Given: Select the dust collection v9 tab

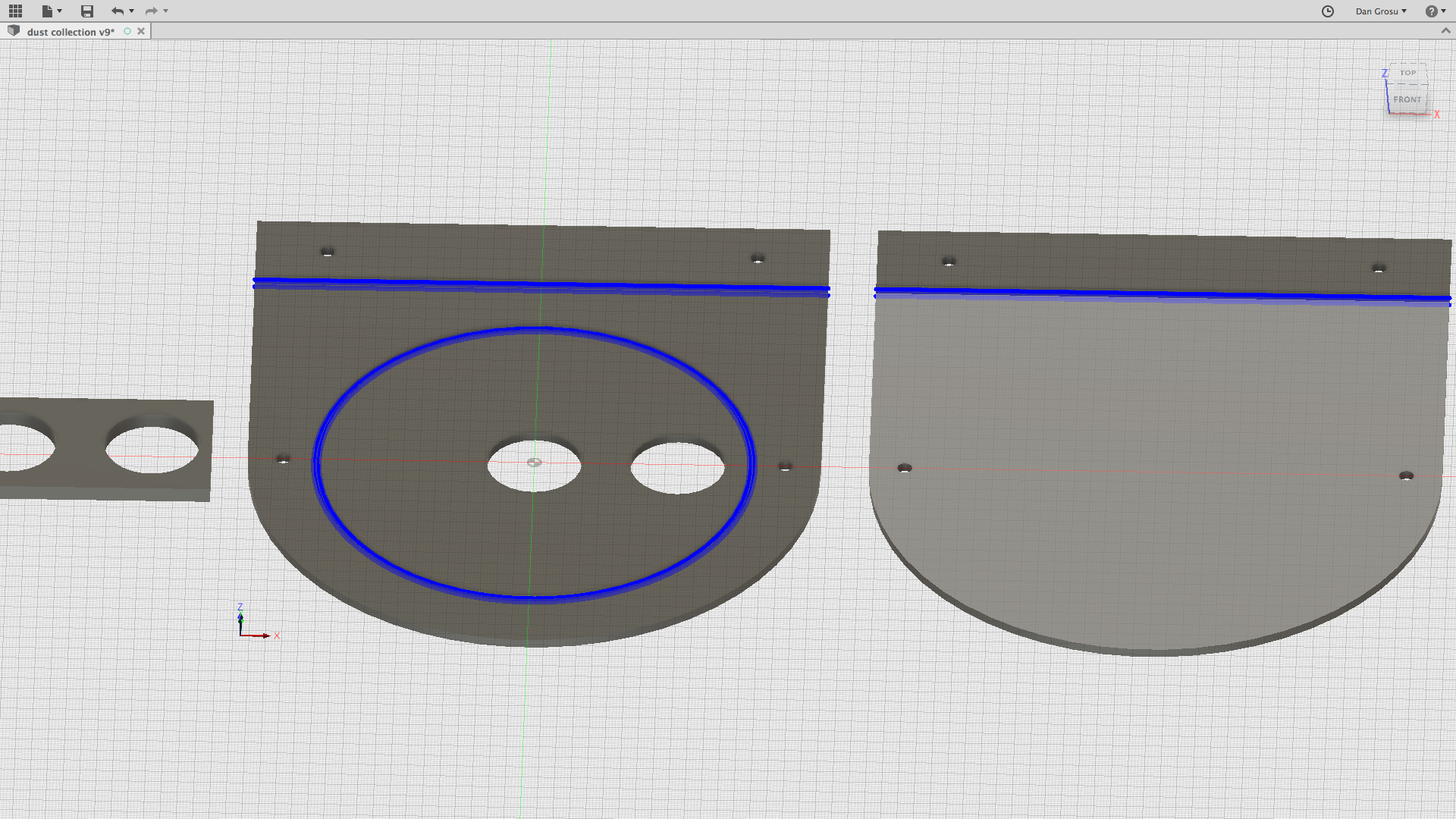Looking at the screenshot, I should [70, 31].
